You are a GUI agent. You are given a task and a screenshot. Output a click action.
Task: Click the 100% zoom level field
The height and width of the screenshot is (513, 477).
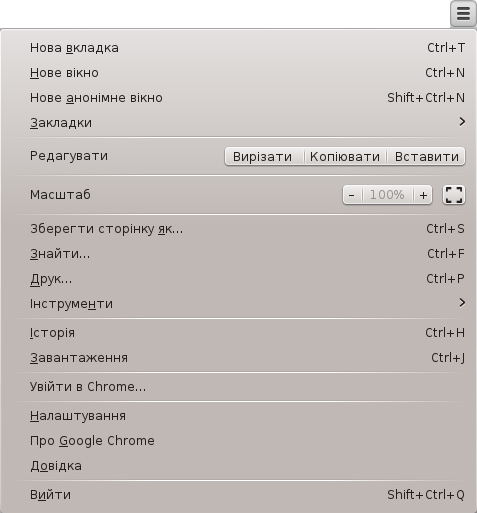coord(387,195)
